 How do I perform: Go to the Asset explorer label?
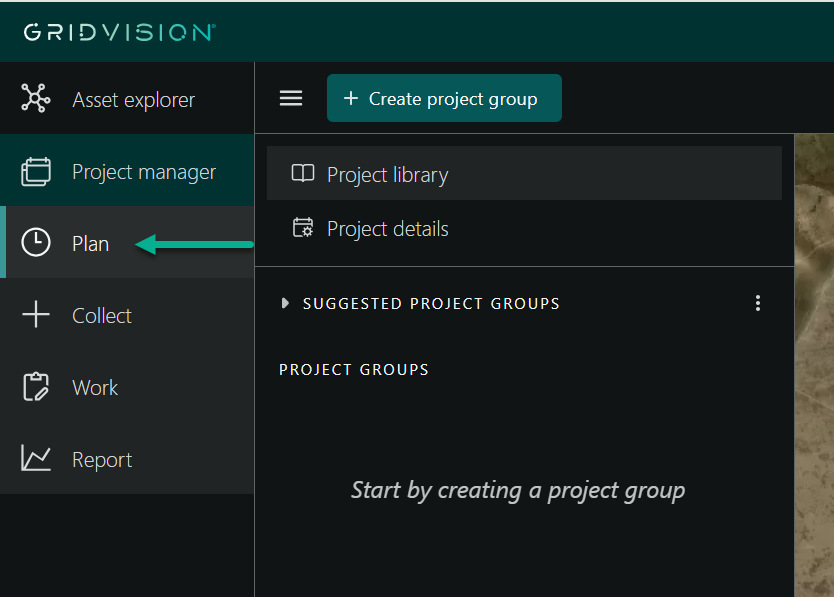[x=133, y=100]
